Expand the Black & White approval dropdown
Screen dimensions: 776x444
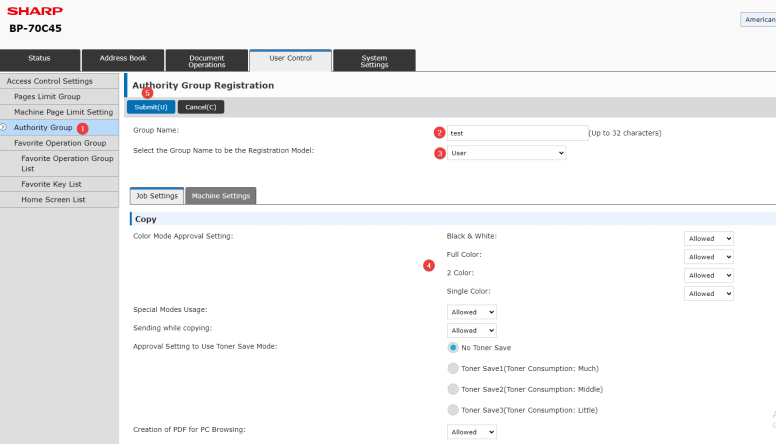coord(708,239)
